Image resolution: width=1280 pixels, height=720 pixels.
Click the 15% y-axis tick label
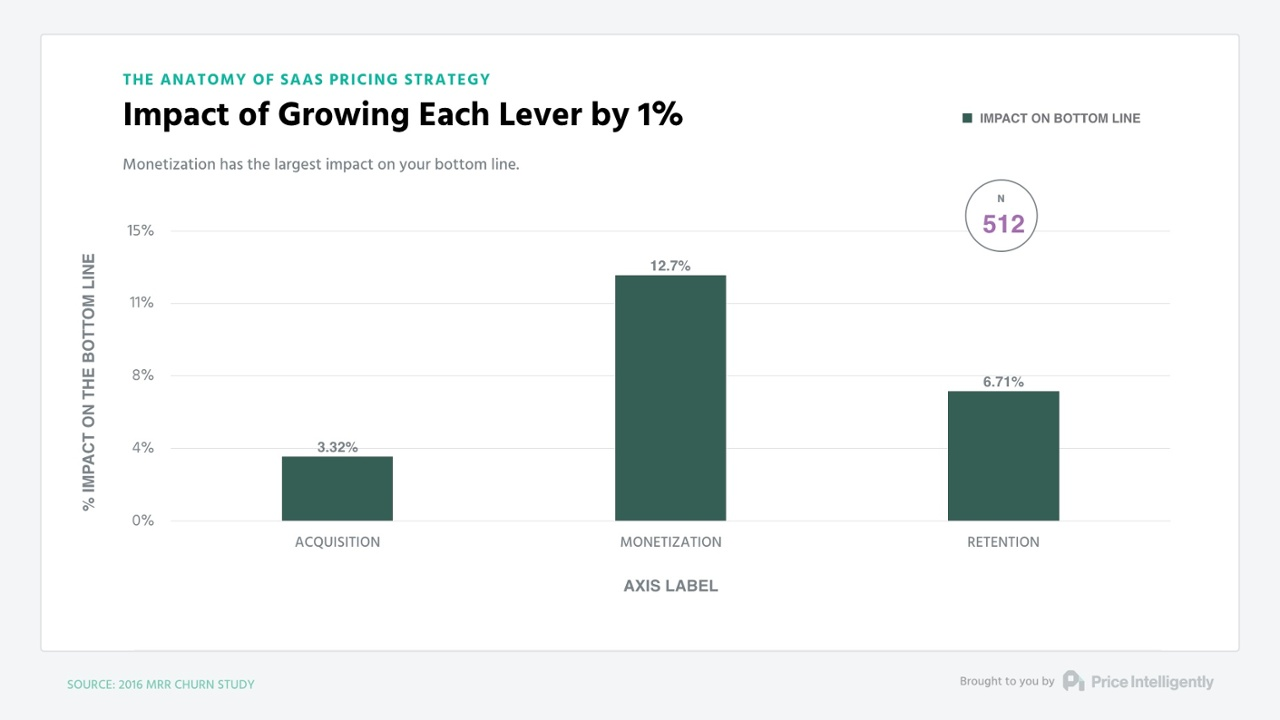pyautogui.click(x=141, y=231)
